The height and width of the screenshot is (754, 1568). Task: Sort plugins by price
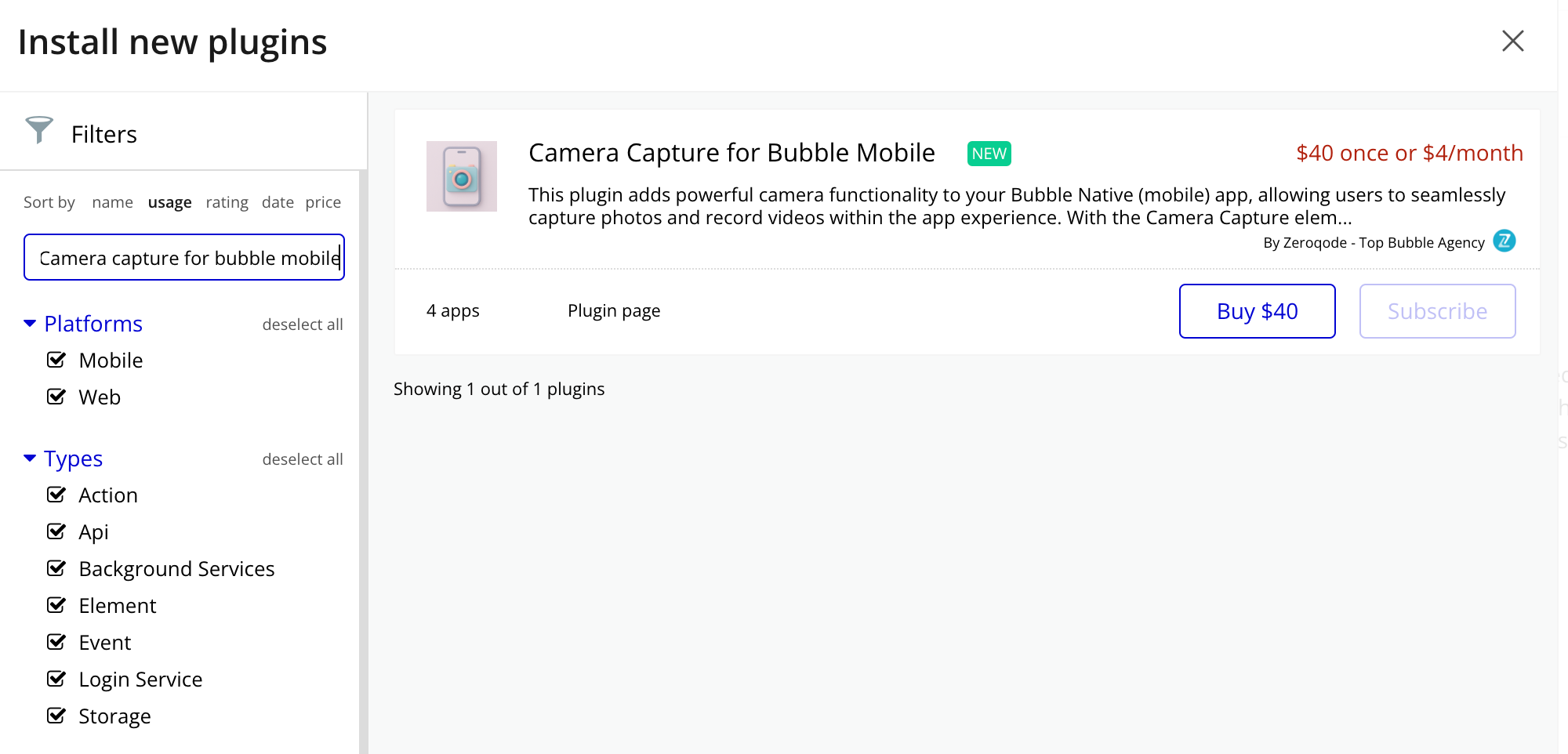click(x=323, y=202)
